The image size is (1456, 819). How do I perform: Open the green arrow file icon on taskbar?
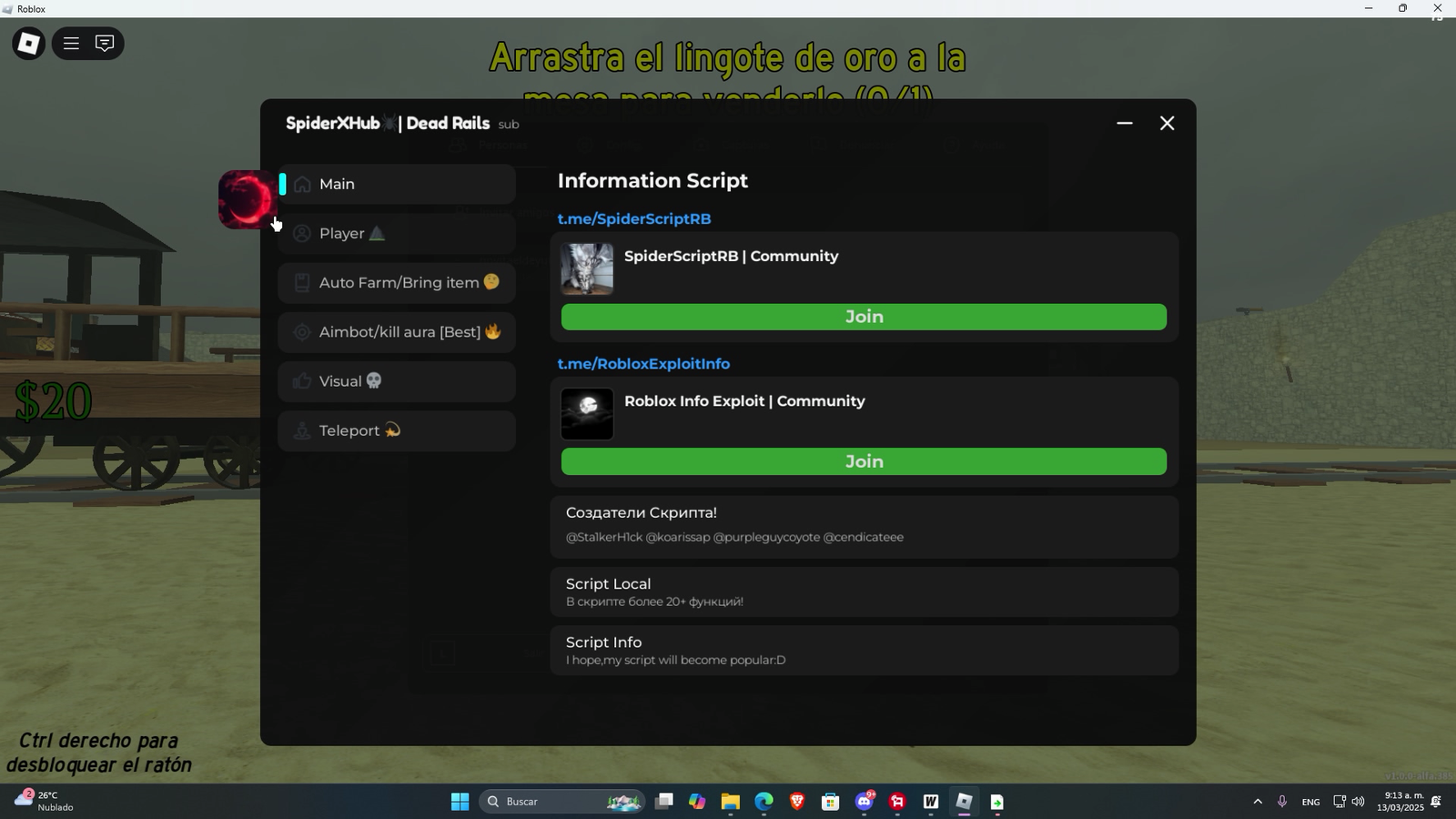coord(996,802)
